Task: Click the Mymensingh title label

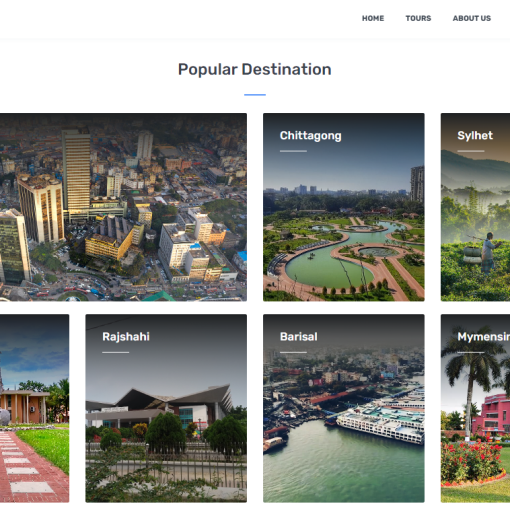Action: 484,337
